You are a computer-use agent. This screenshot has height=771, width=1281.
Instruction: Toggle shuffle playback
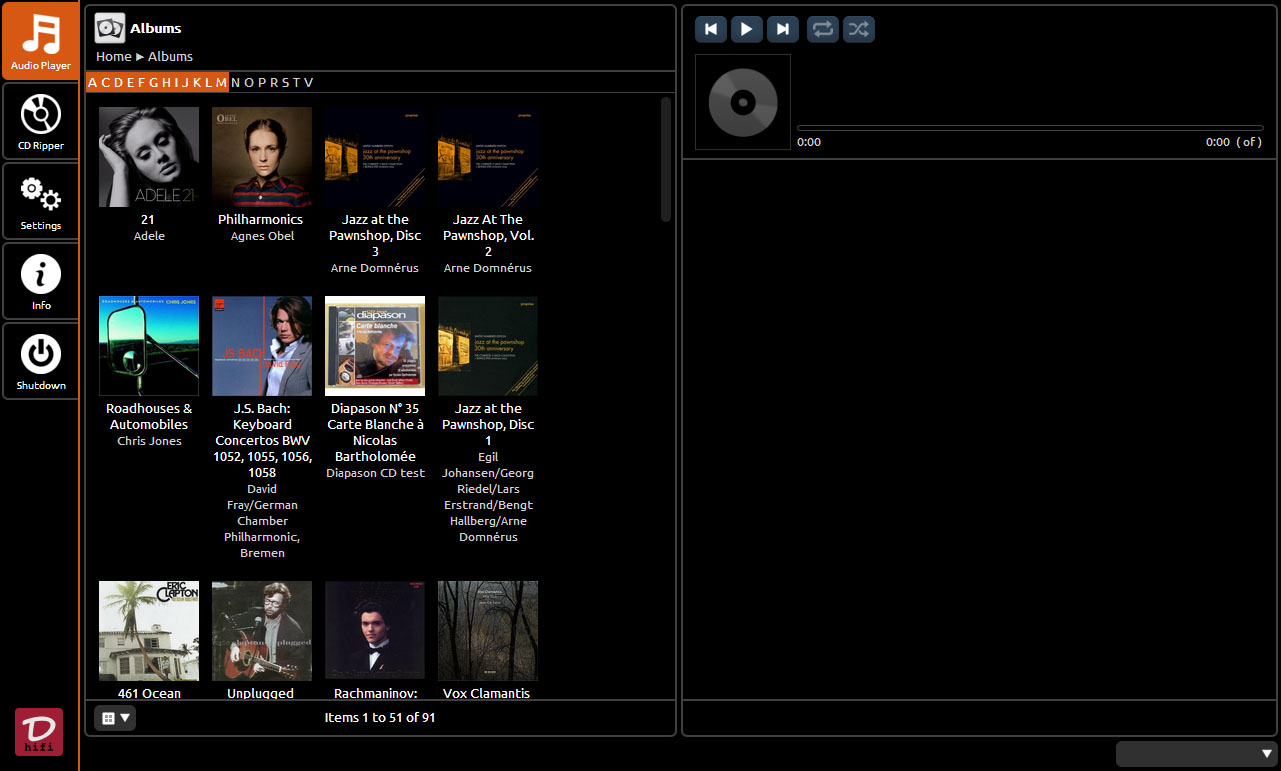858,29
